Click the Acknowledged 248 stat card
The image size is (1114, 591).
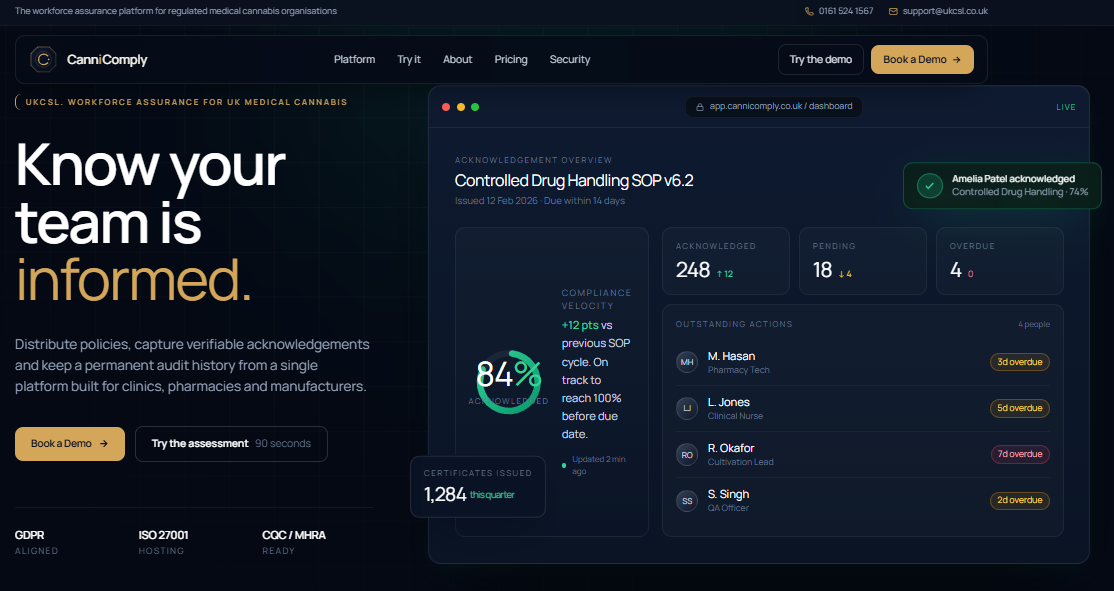tap(725, 261)
